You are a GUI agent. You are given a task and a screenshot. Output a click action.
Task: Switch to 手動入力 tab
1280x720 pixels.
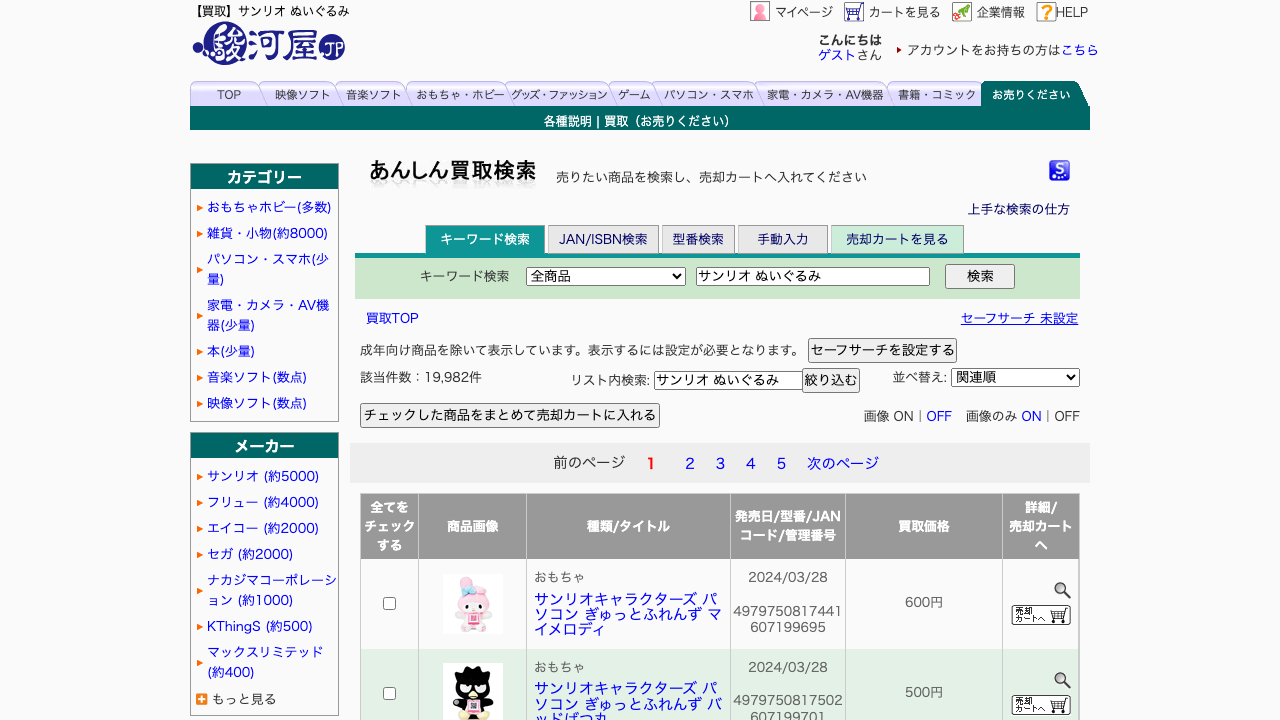pos(783,239)
